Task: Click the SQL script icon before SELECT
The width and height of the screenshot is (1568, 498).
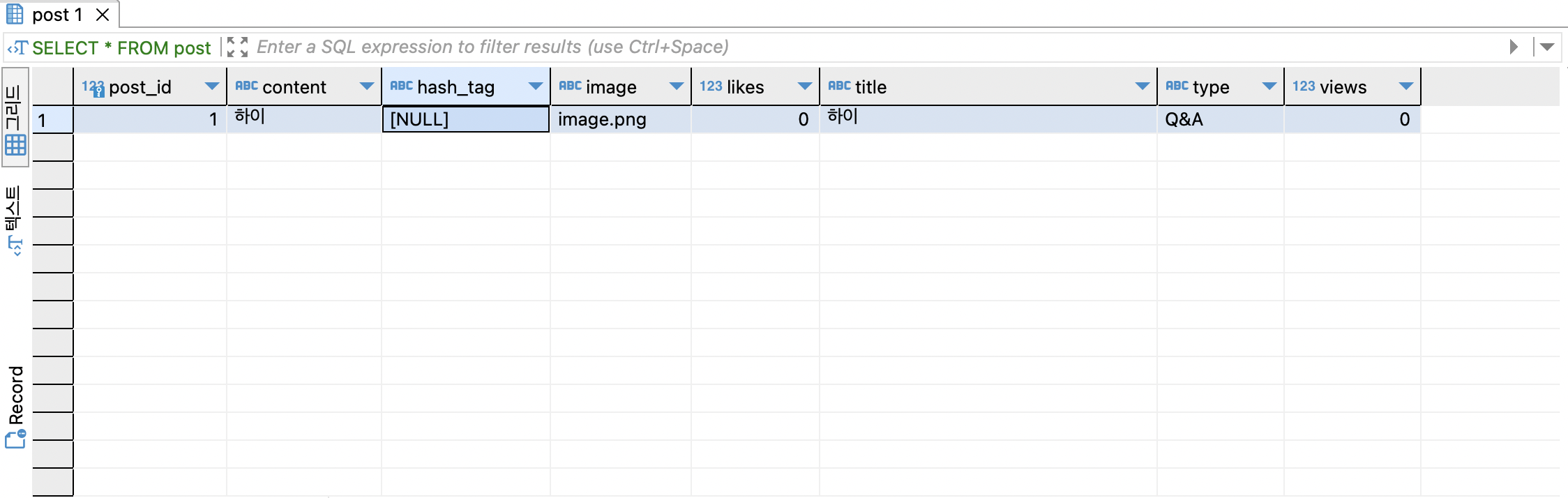Action: [x=17, y=47]
